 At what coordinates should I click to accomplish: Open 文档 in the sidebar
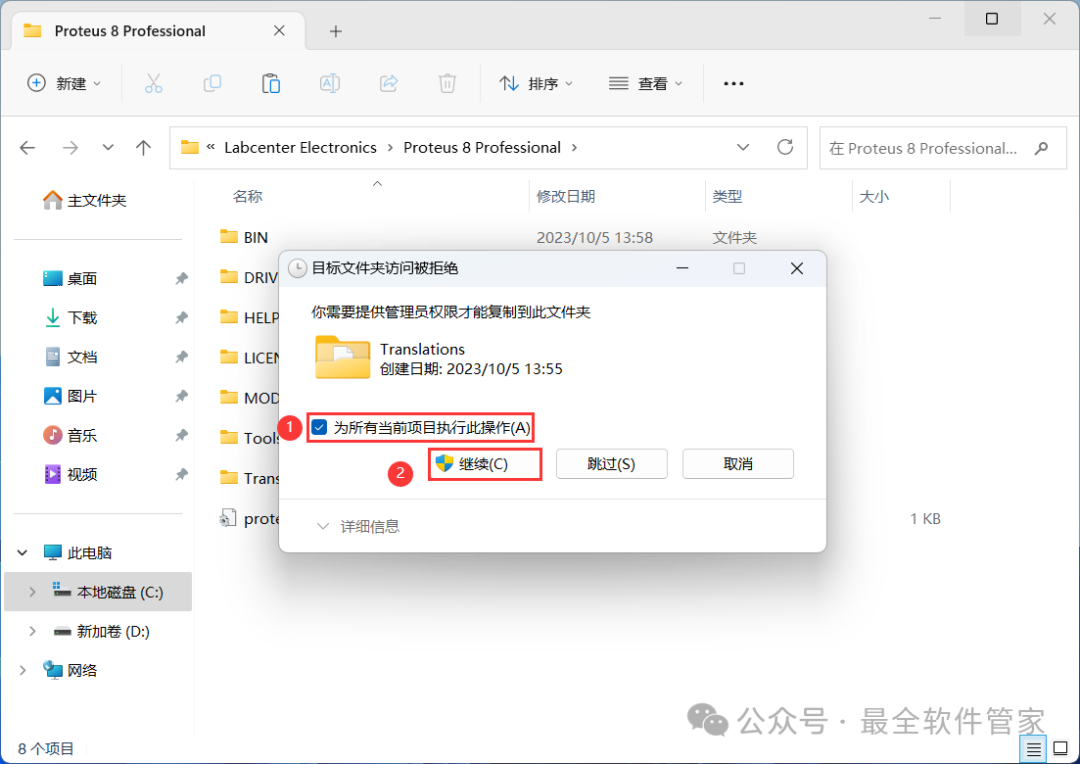[x=70, y=357]
